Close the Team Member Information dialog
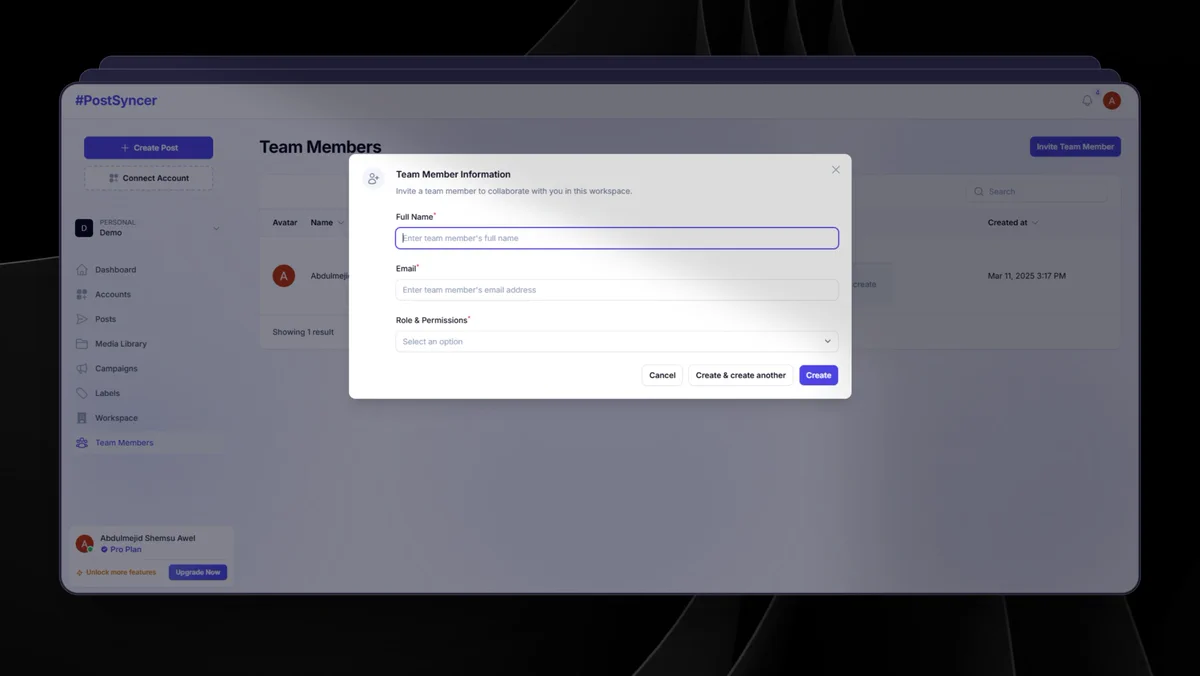Screen dimensions: 1200x676 836,170
